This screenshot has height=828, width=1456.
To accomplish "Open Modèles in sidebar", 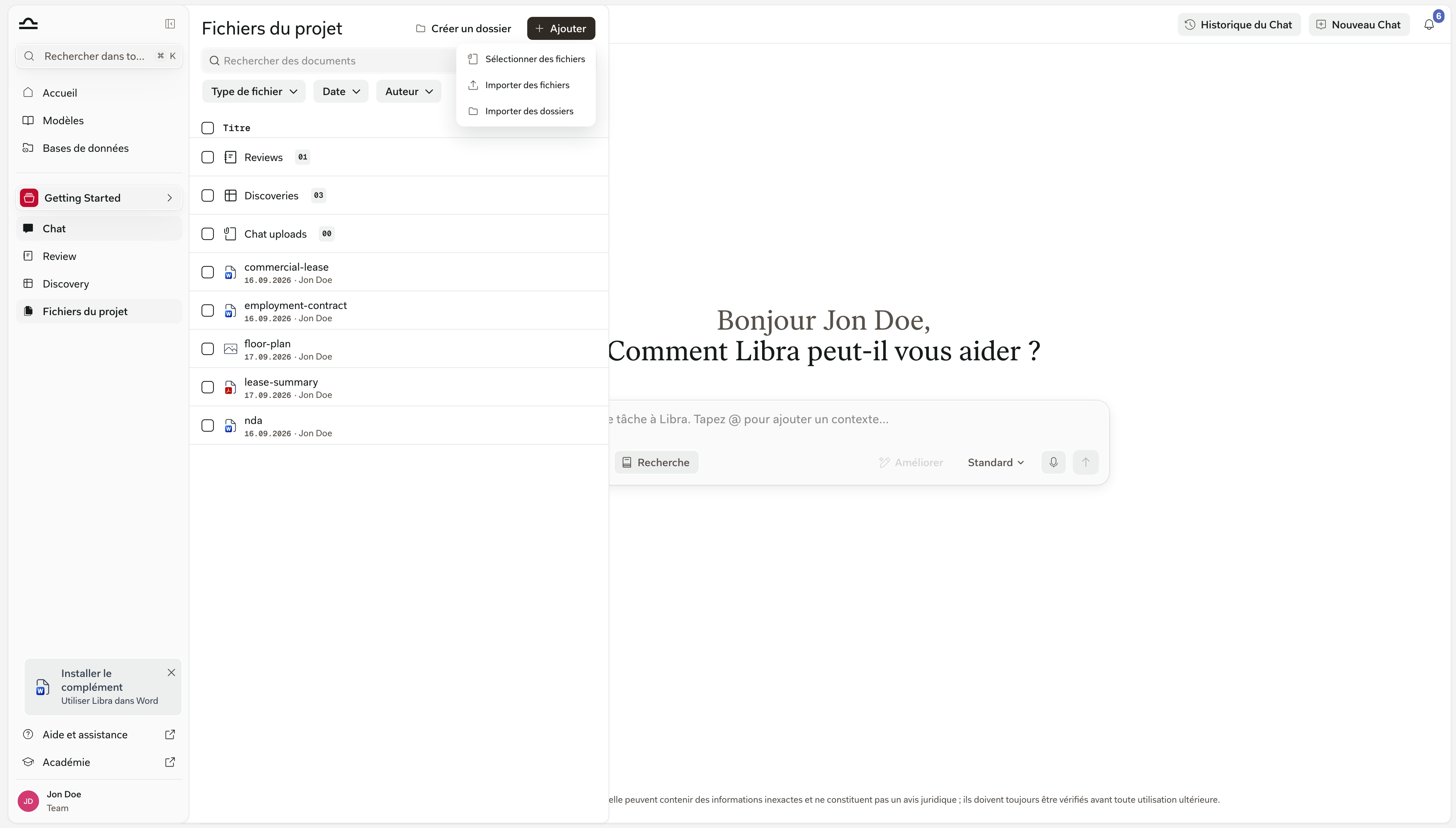I will [x=99, y=121].
